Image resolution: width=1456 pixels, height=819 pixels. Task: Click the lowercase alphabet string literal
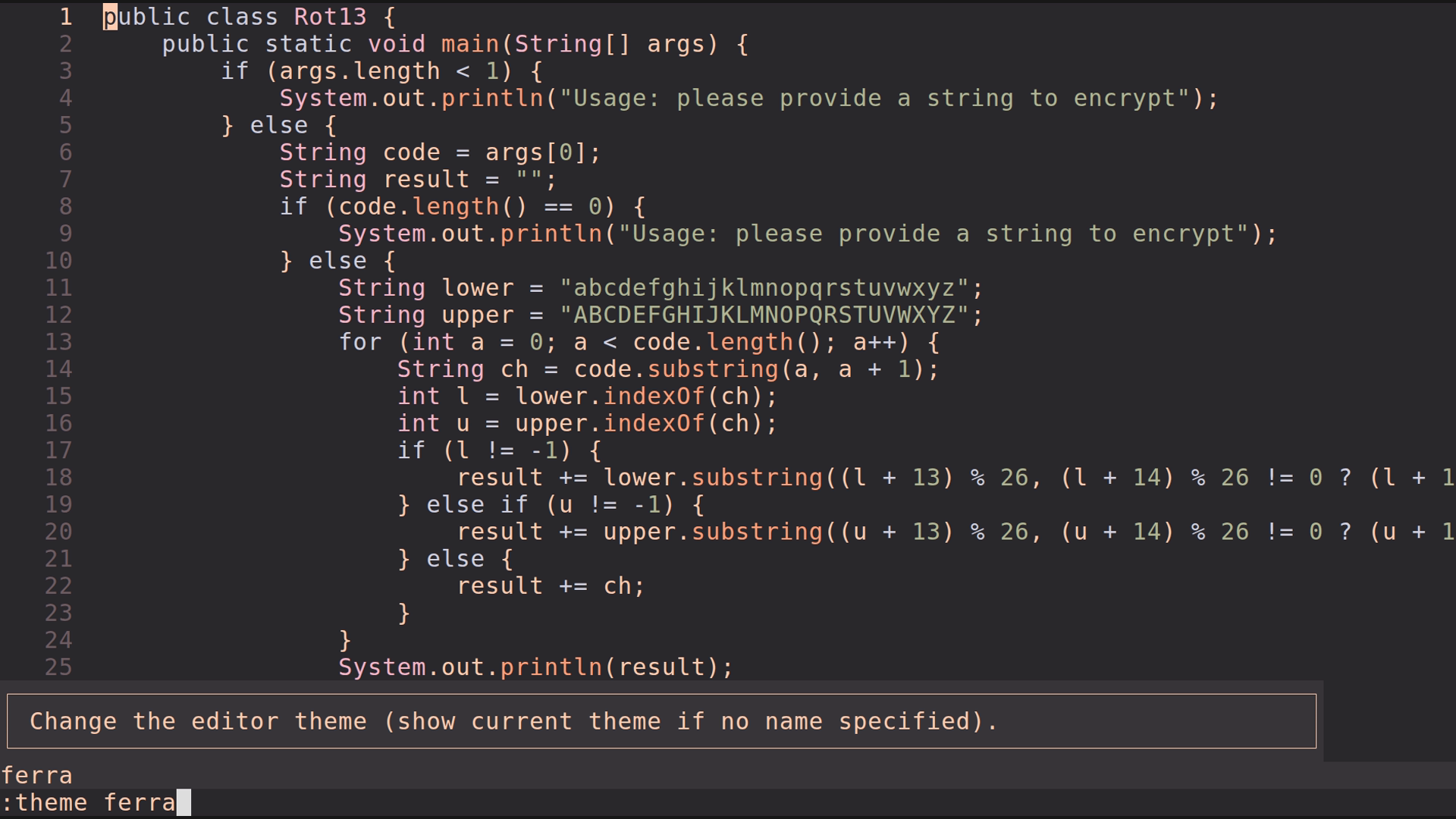(x=770, y=287)
